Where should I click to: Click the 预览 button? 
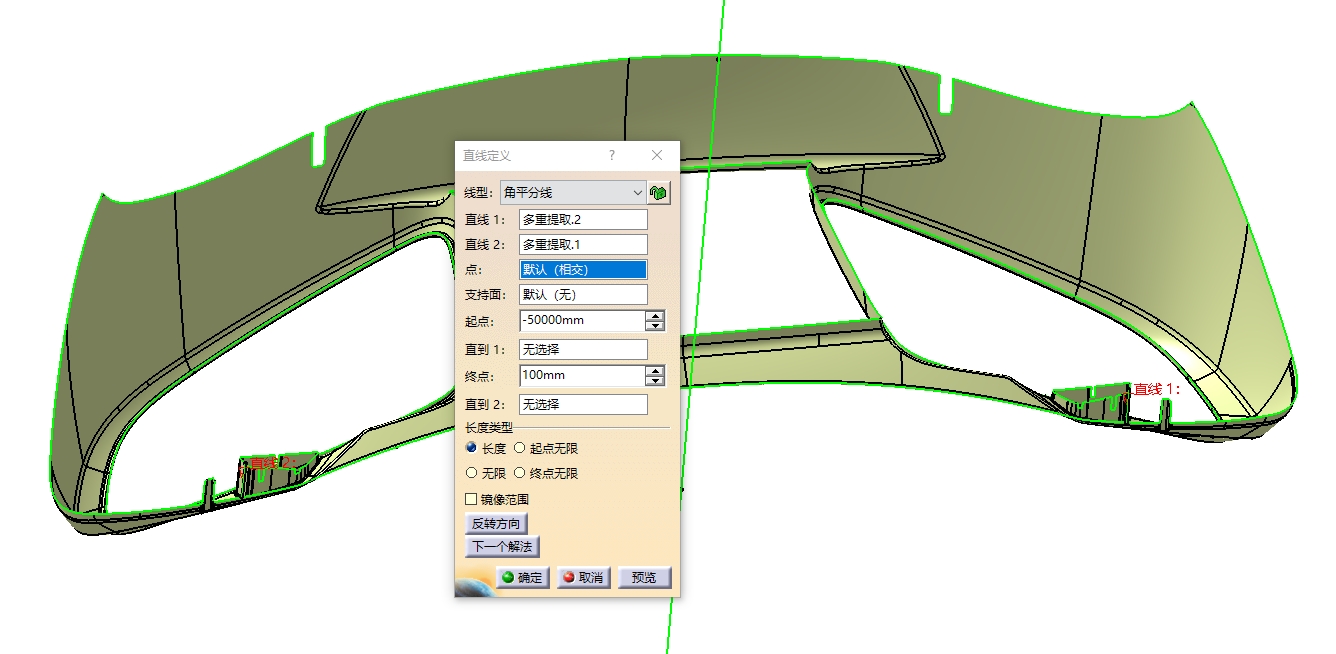pos(644,578)
